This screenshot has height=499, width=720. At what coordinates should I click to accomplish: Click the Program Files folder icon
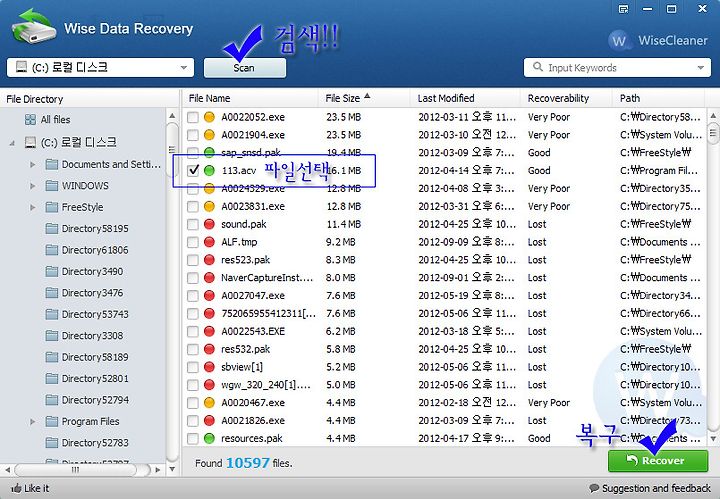click(52, 421)
